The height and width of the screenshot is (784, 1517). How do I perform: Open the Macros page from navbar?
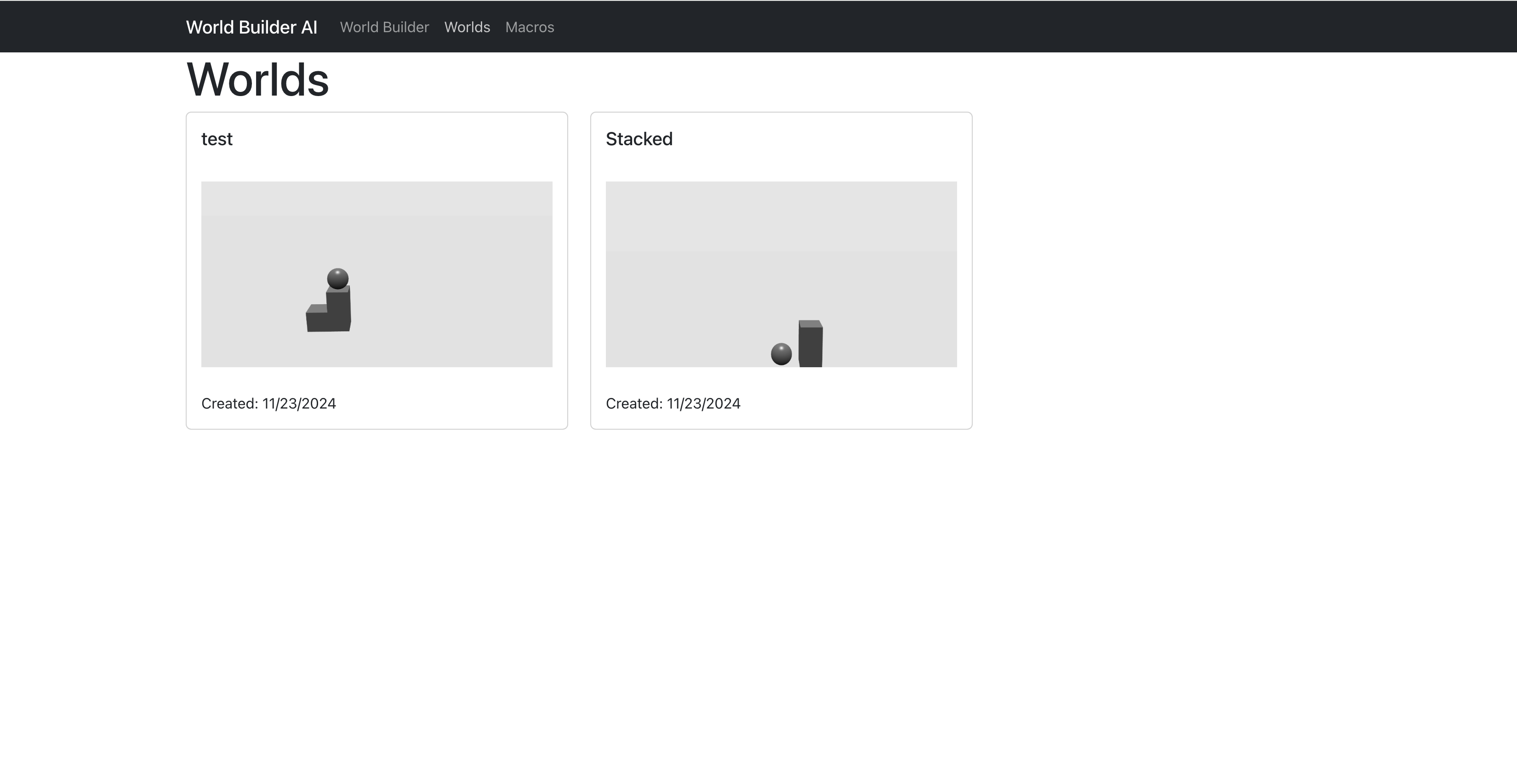(530, 27)
